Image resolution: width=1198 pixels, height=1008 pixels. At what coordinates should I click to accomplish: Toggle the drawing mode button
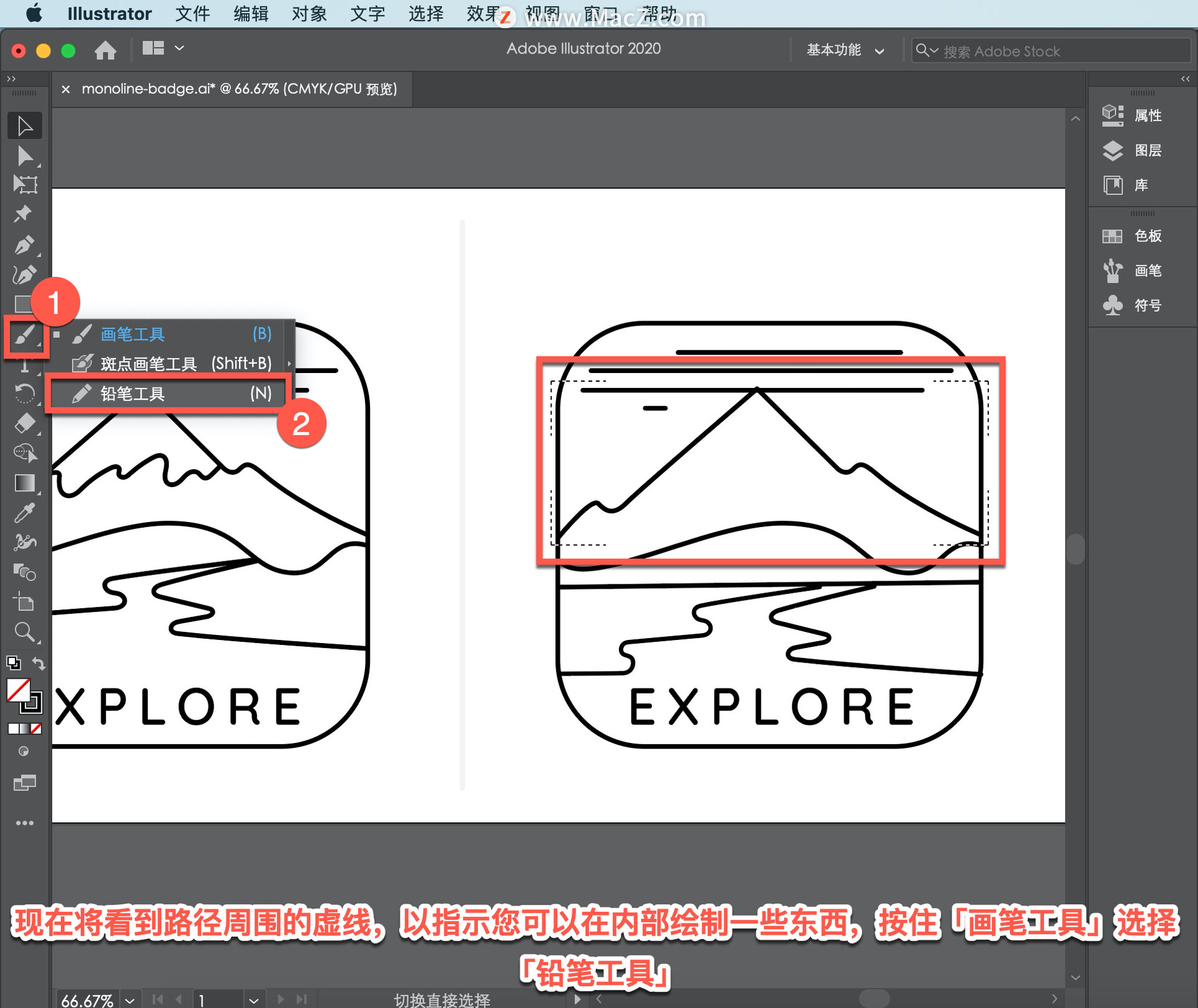[x=24, y=752]
